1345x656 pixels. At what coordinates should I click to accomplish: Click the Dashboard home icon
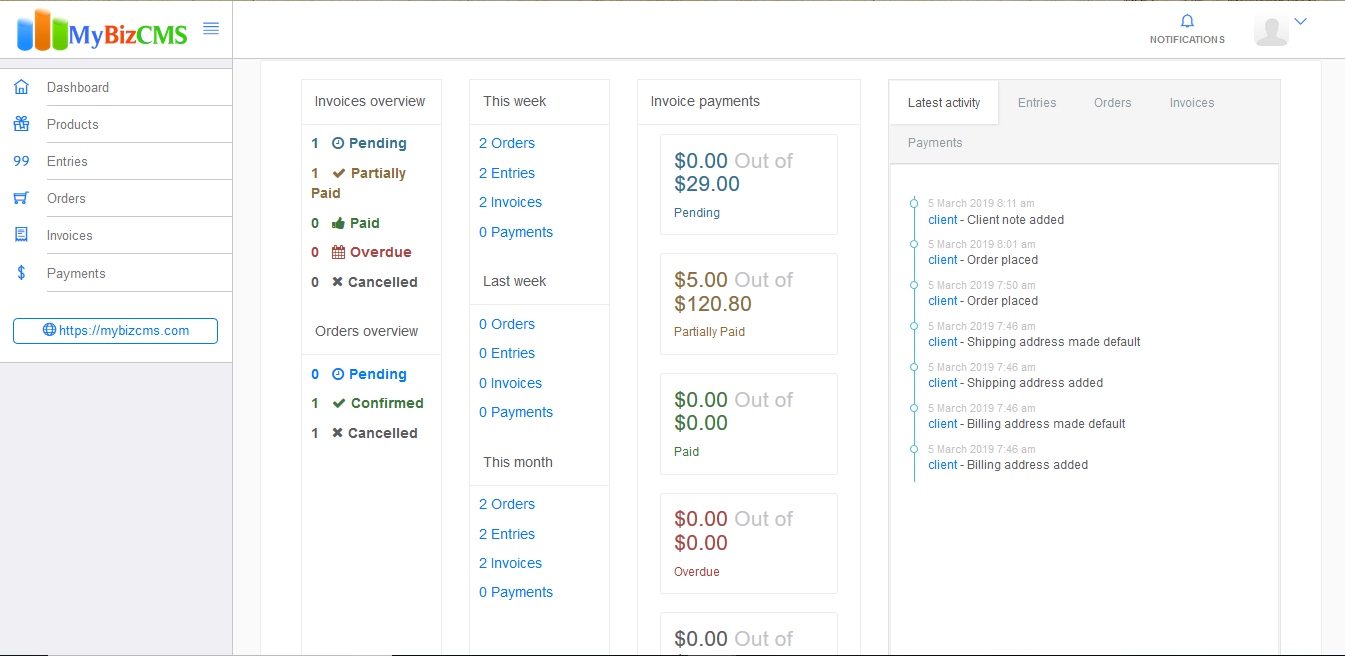(x=21, y=87)
